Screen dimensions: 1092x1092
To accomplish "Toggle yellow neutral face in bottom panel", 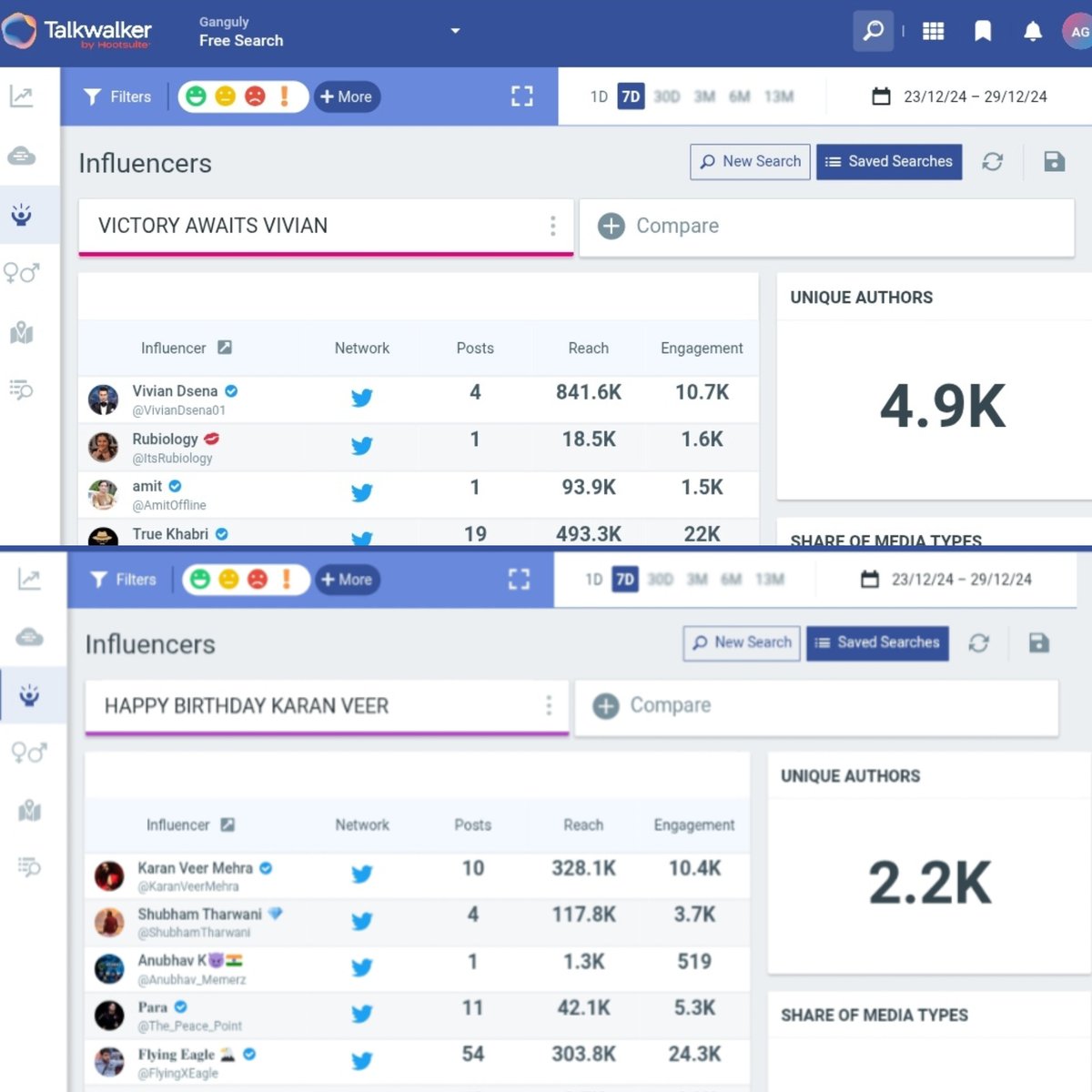I will coord(229,580).
